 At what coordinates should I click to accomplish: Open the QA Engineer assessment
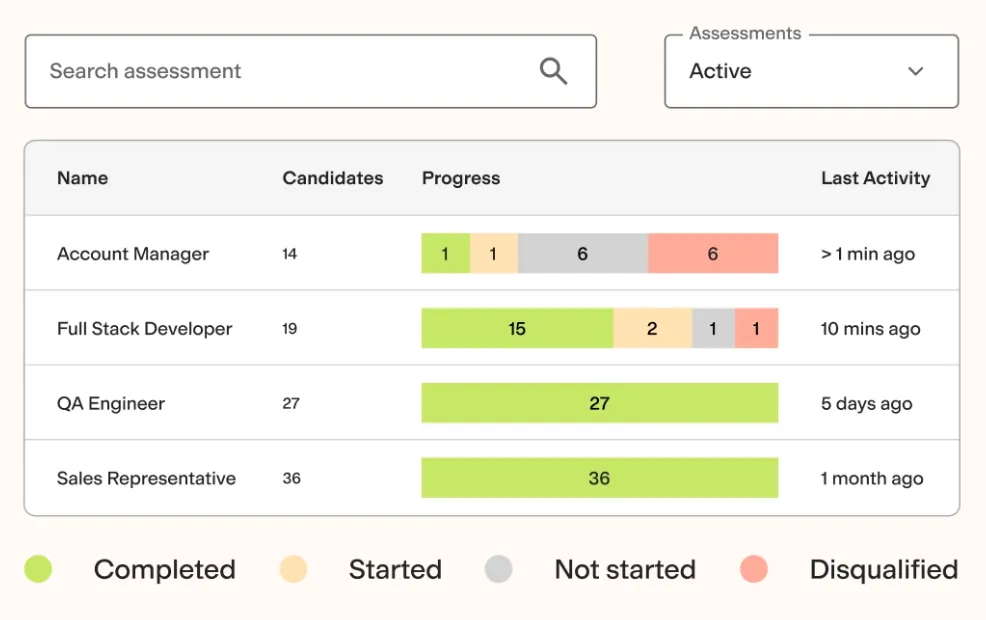[111, 403]
